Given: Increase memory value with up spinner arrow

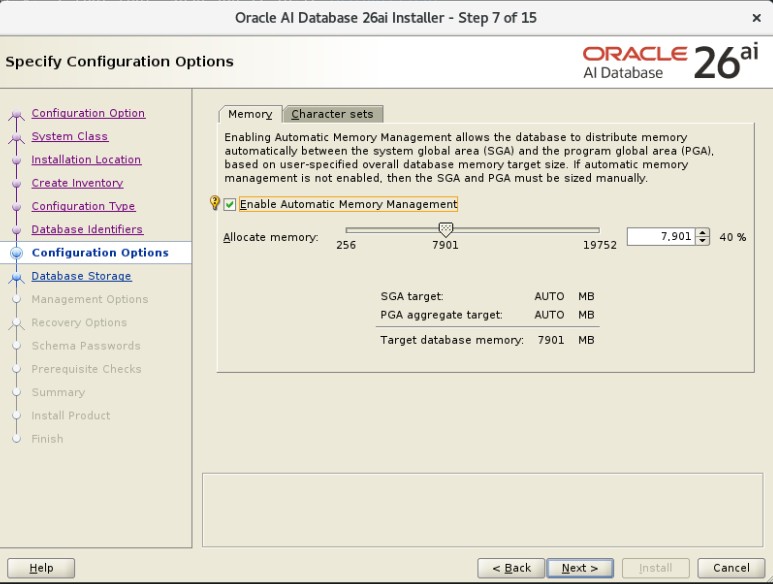Looking at the screenshot, I should (x=703, y=233).
